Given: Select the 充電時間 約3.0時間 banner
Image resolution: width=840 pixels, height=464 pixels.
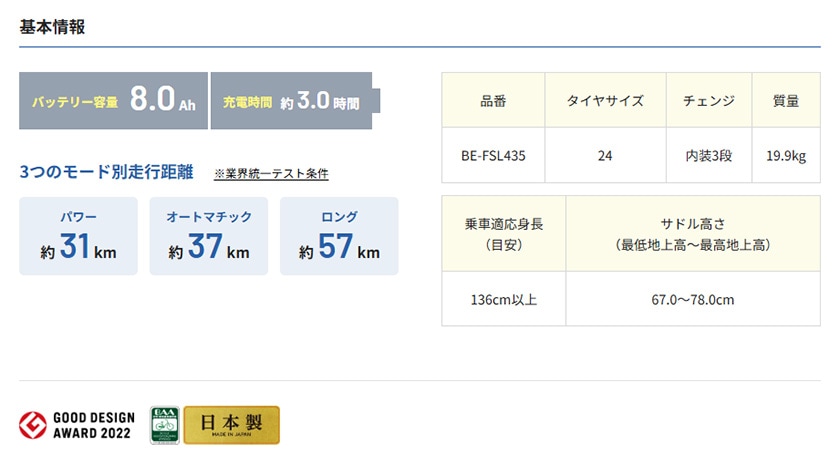Looking at the screenshot, I should (x=295, y=101).
